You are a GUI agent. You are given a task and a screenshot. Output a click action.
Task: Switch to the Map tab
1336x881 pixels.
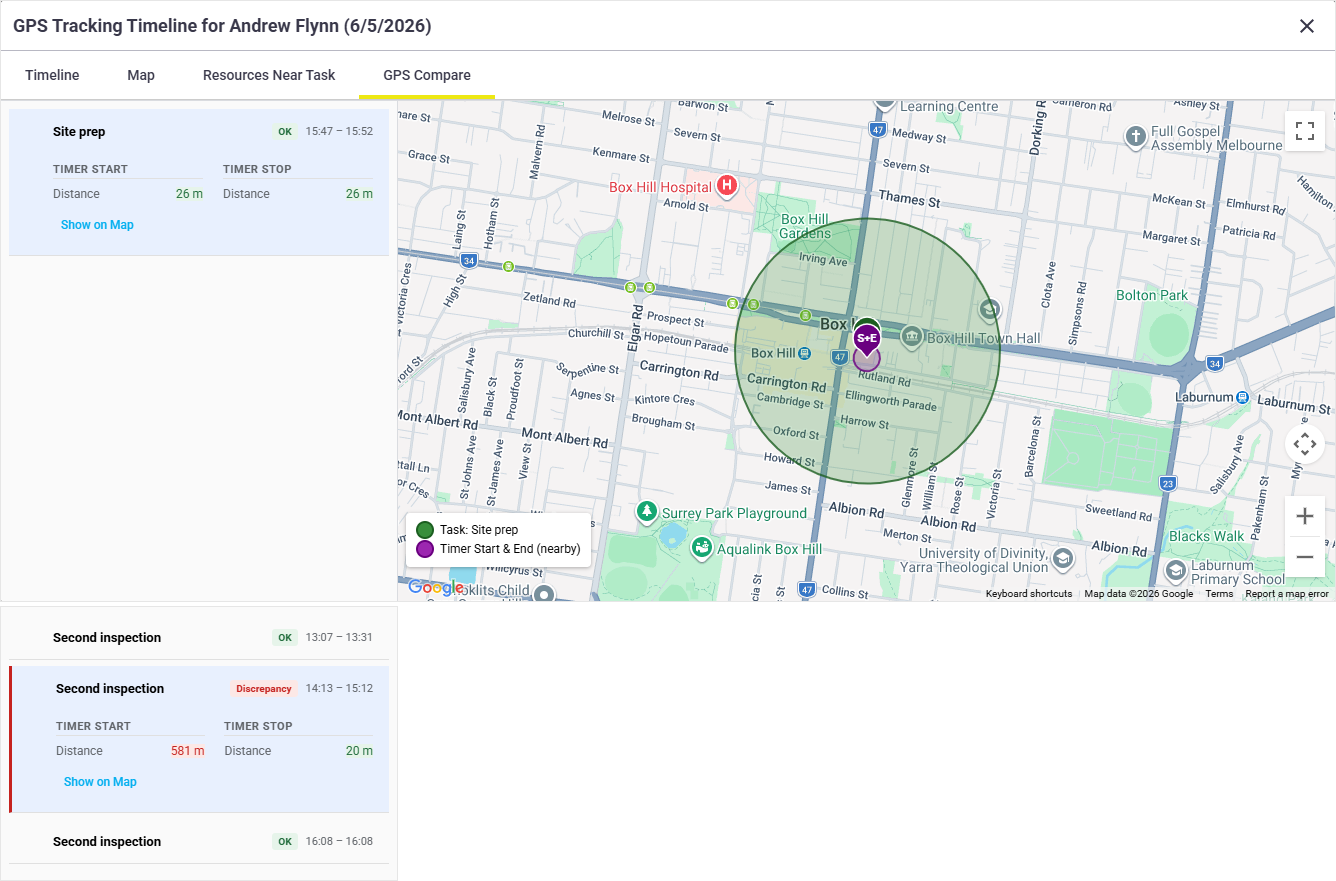[141, 75]
